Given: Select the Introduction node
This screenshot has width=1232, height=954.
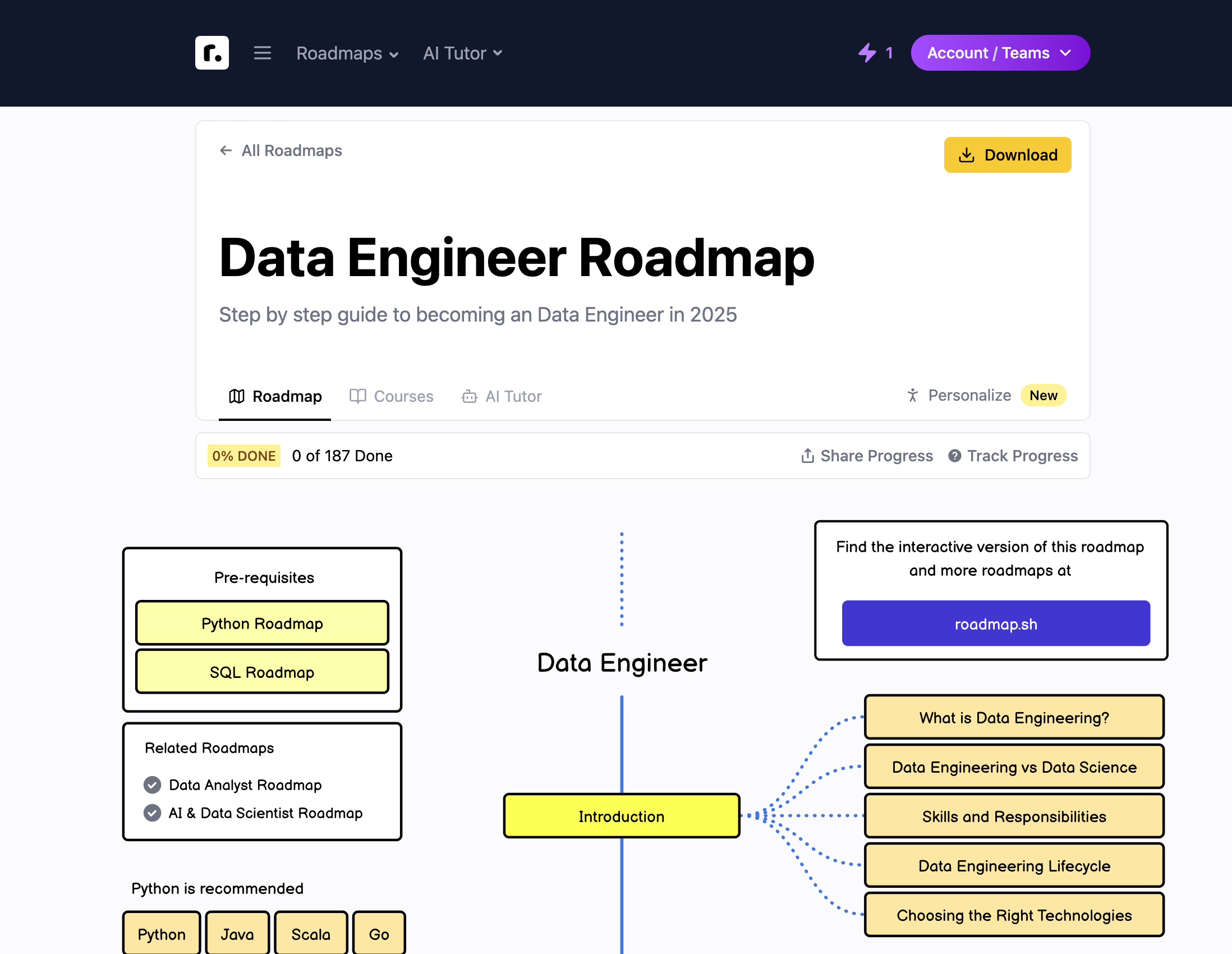Looking at the screenshot, I should [622, 817].
